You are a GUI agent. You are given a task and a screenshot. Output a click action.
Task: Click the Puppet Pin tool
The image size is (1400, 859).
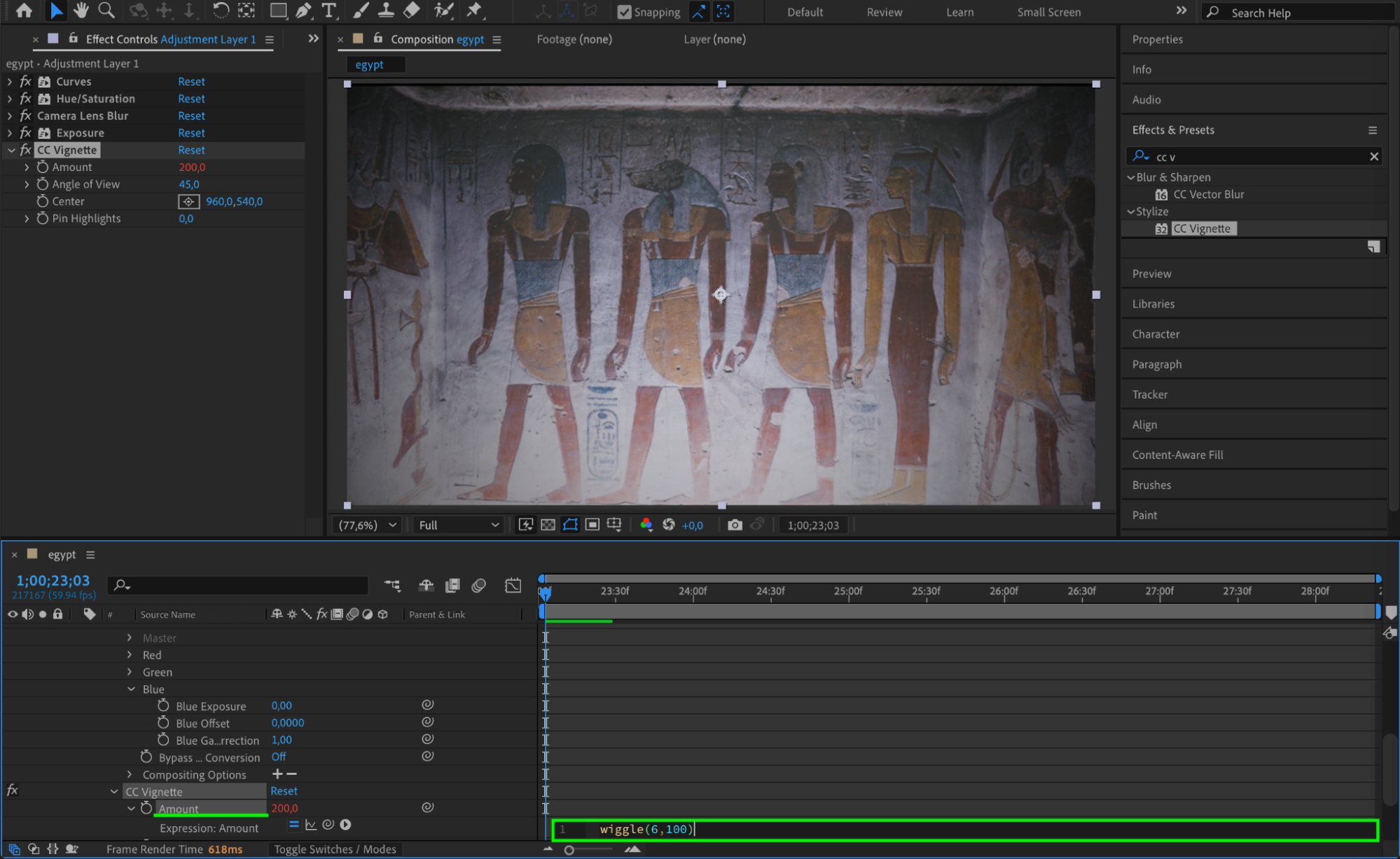pos(475,11)
